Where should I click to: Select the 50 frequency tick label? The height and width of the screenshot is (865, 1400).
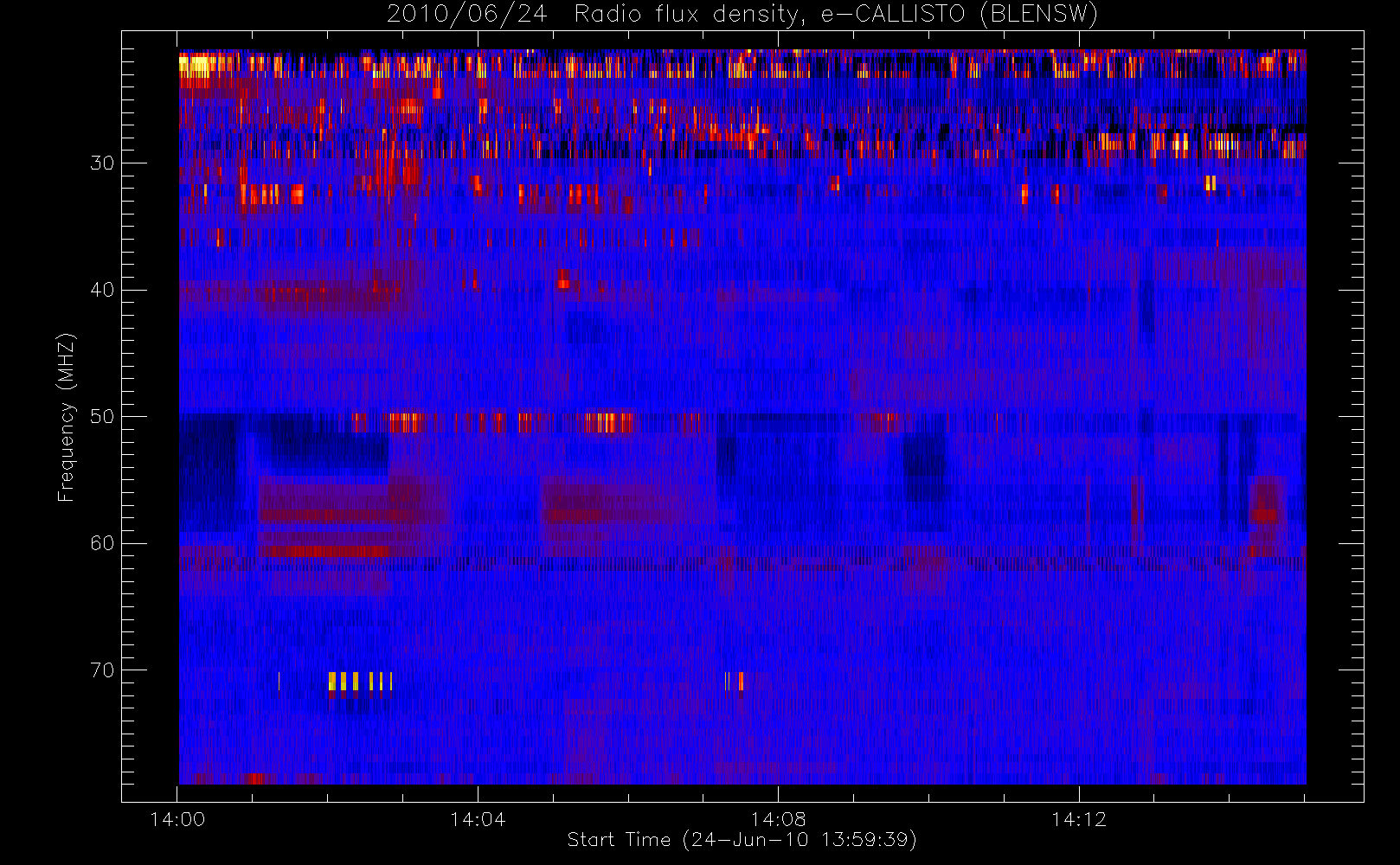[x=102, y=417]
